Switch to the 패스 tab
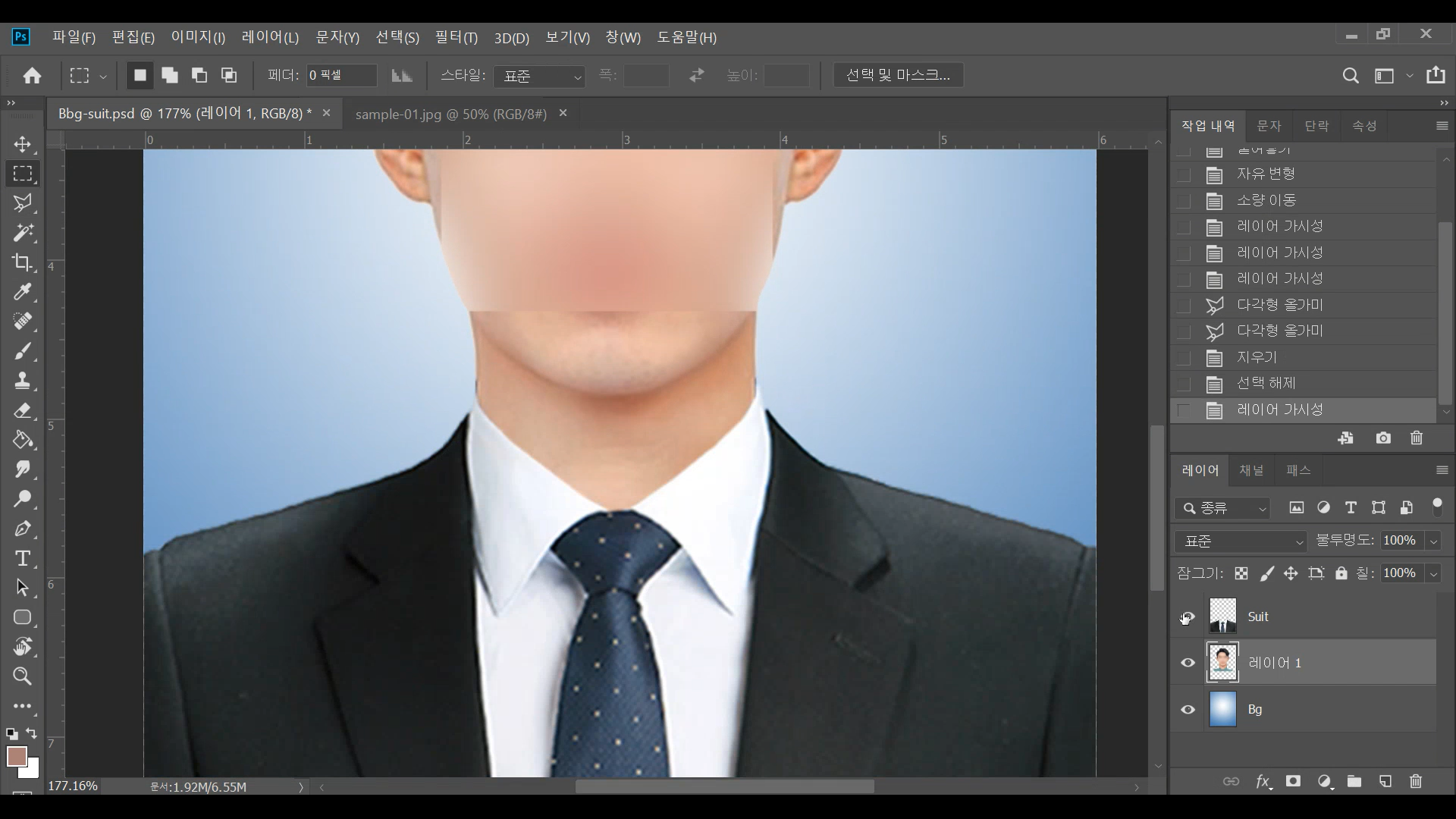The height and width of the screenshot is (819, 1456). coord(1298,471)
